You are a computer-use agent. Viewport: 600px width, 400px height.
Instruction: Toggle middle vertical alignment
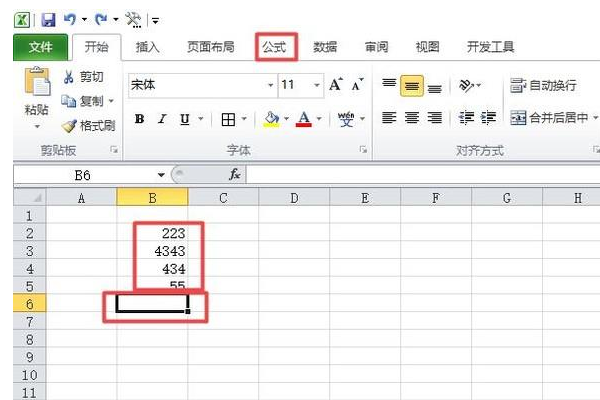click(x=412, y=85)
